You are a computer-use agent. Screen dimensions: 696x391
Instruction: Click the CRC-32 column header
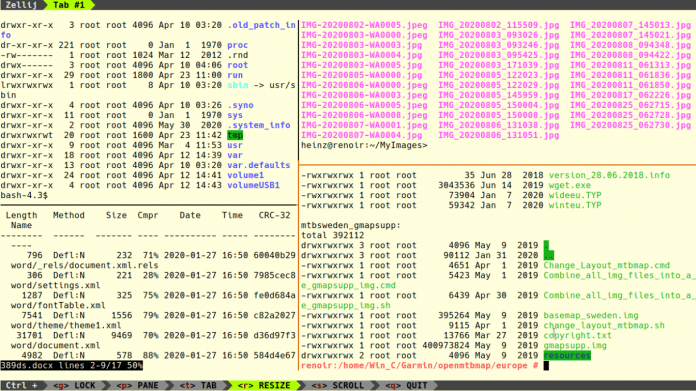pyautogui.click(x=274, y=215)
